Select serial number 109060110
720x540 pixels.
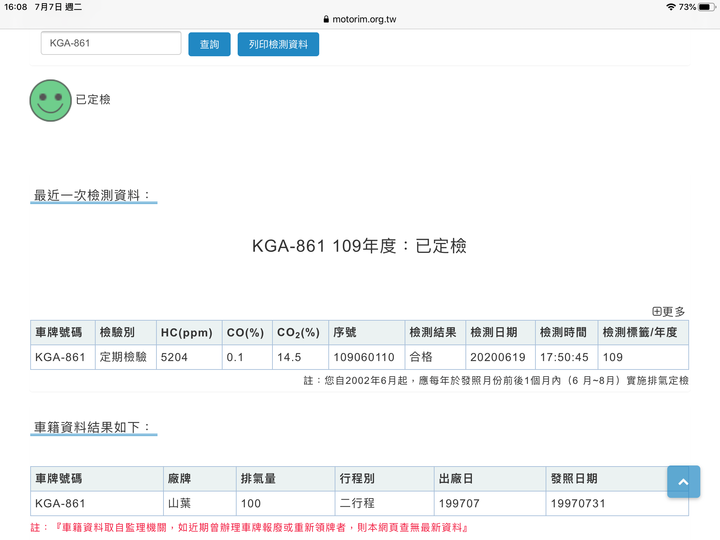[364, 357]
